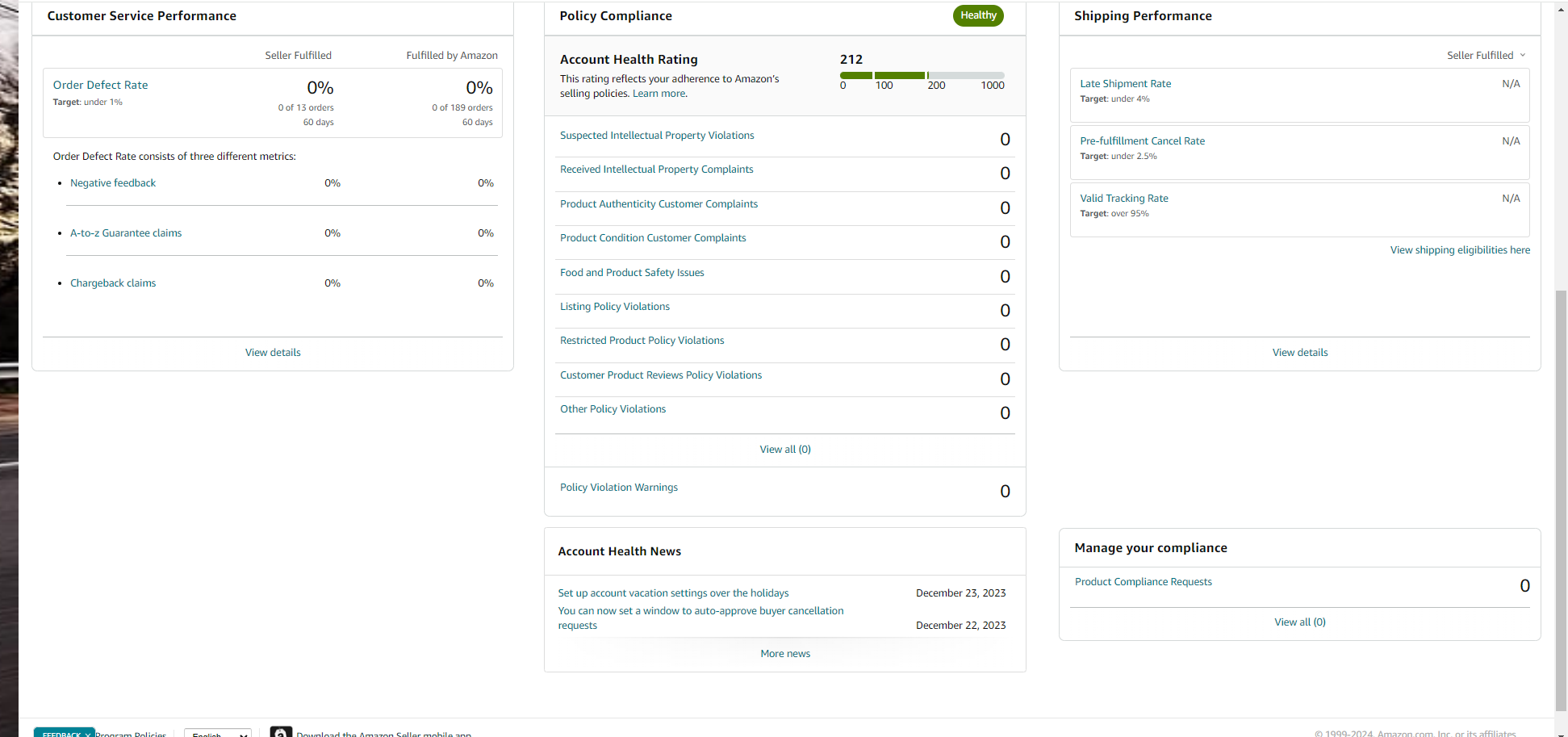
Task: Click the 'Target: over 95%' text
Action: pyautogui.click(x=1114, y=214)
